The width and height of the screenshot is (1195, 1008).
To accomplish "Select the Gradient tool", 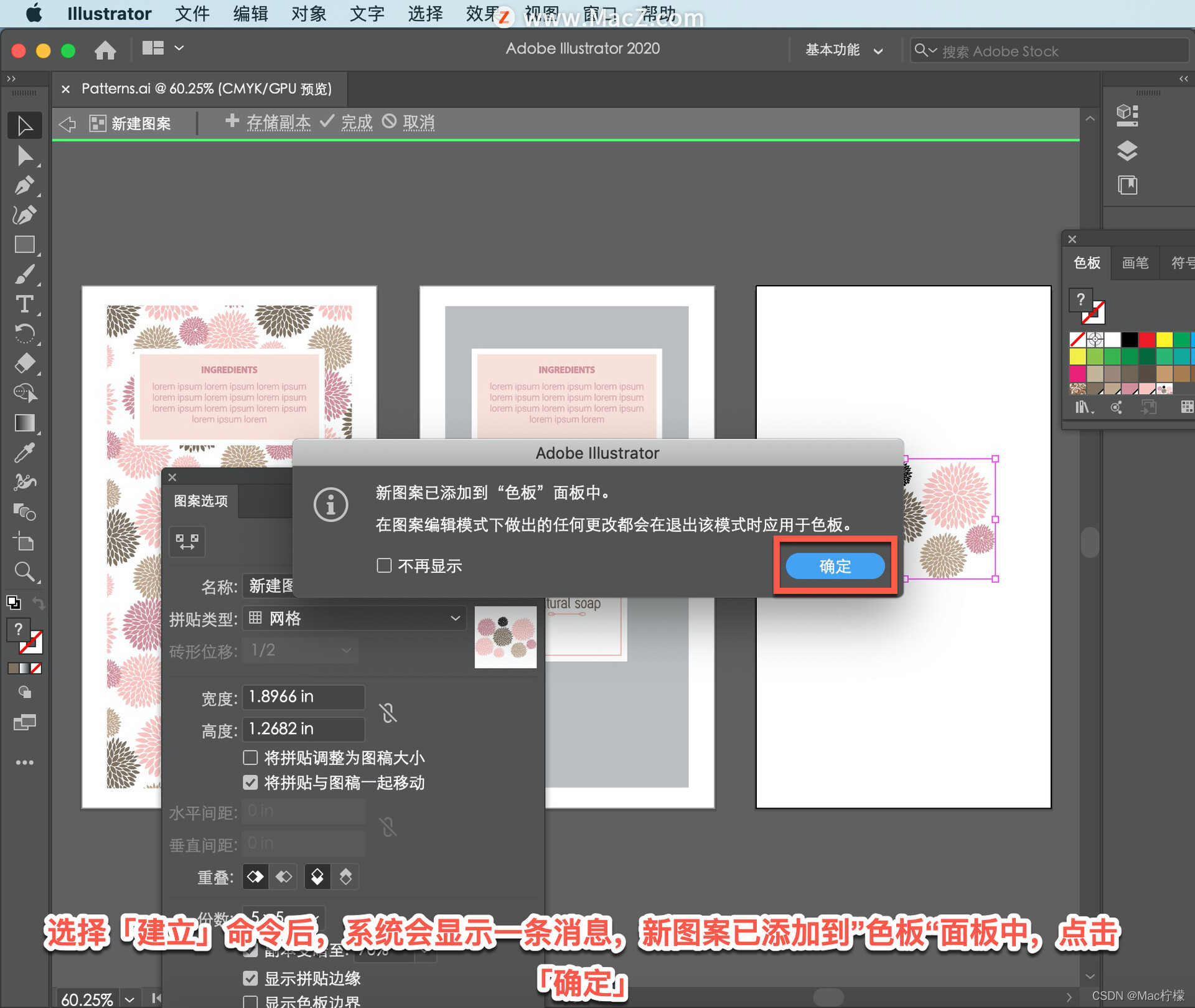I will pos(25,423).
